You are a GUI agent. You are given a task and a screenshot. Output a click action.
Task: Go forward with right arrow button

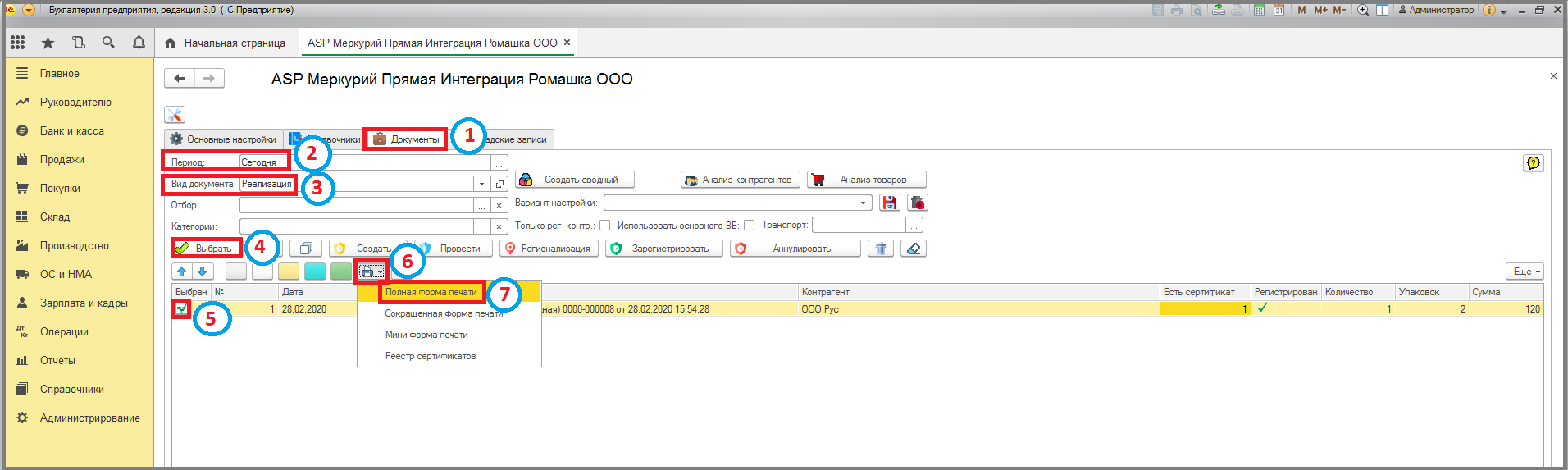[209, 79]
